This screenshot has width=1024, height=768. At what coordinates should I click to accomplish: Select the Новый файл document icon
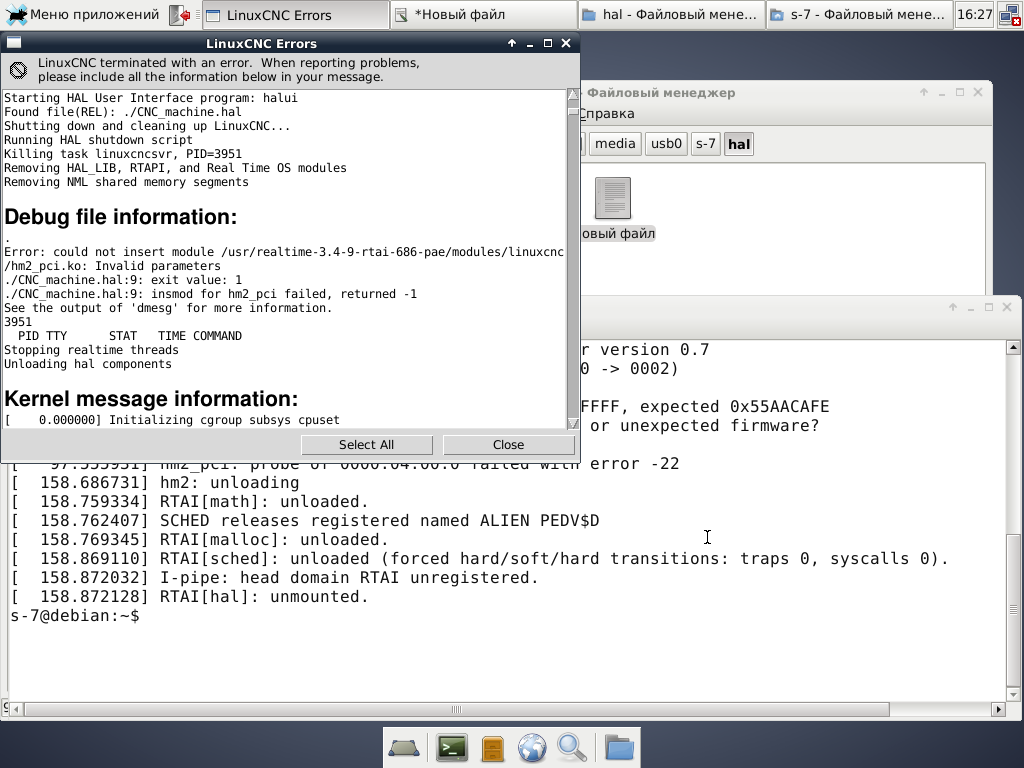[613, 198]
